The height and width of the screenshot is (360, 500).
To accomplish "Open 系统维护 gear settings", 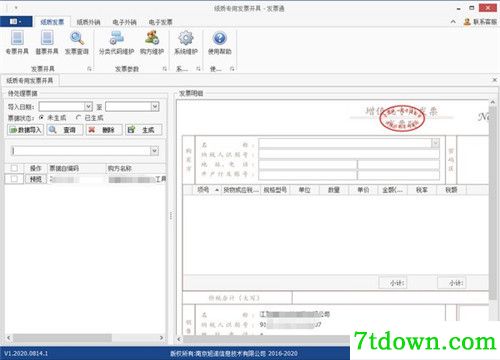I will coord(186,43).
